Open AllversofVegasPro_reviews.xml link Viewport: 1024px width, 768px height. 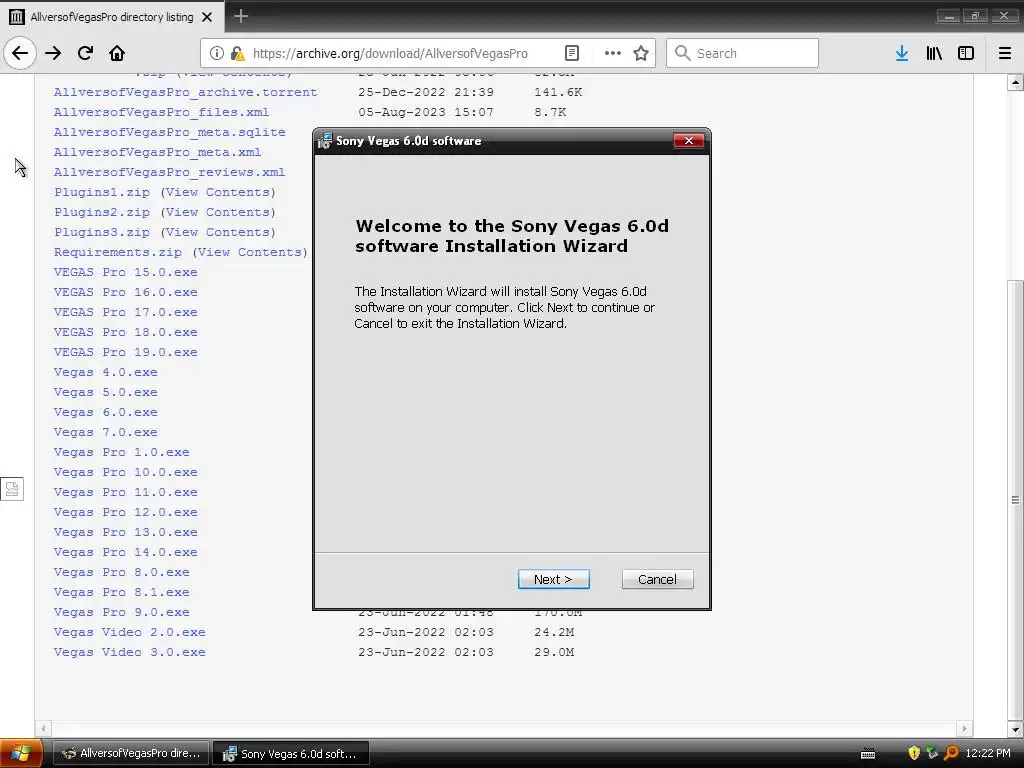[169, 172]
